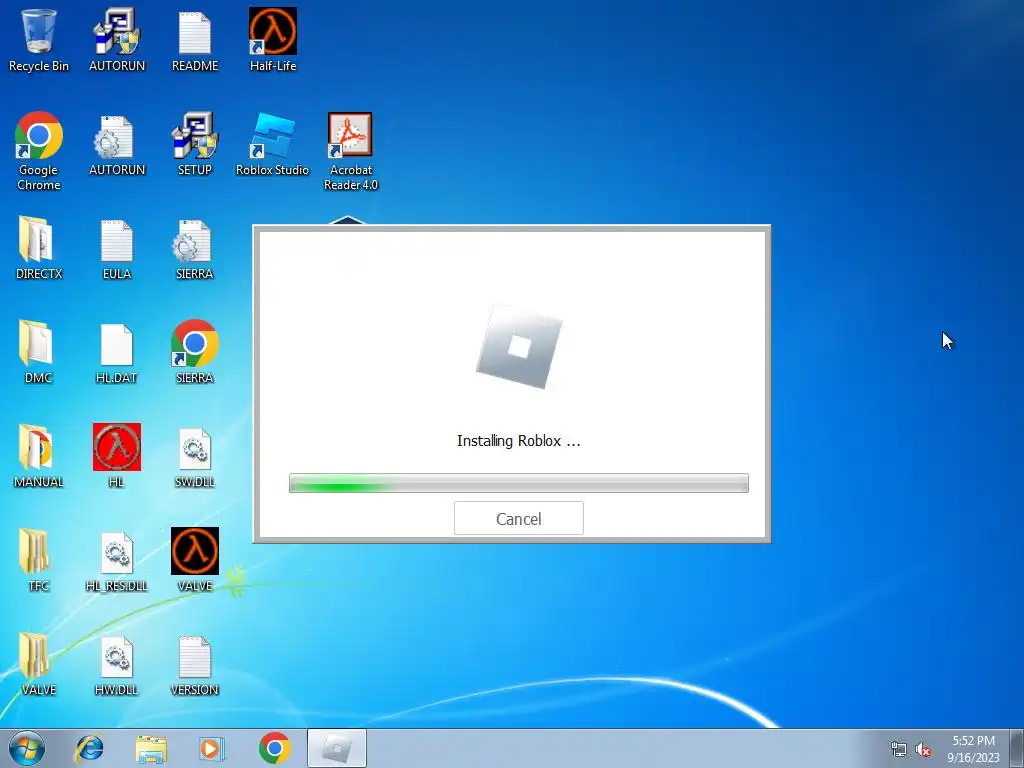Image resolution: width=1024 pixels, height=768 pixels.
Task: Select the MANUAL folder icon
Action: coord(39,456)
